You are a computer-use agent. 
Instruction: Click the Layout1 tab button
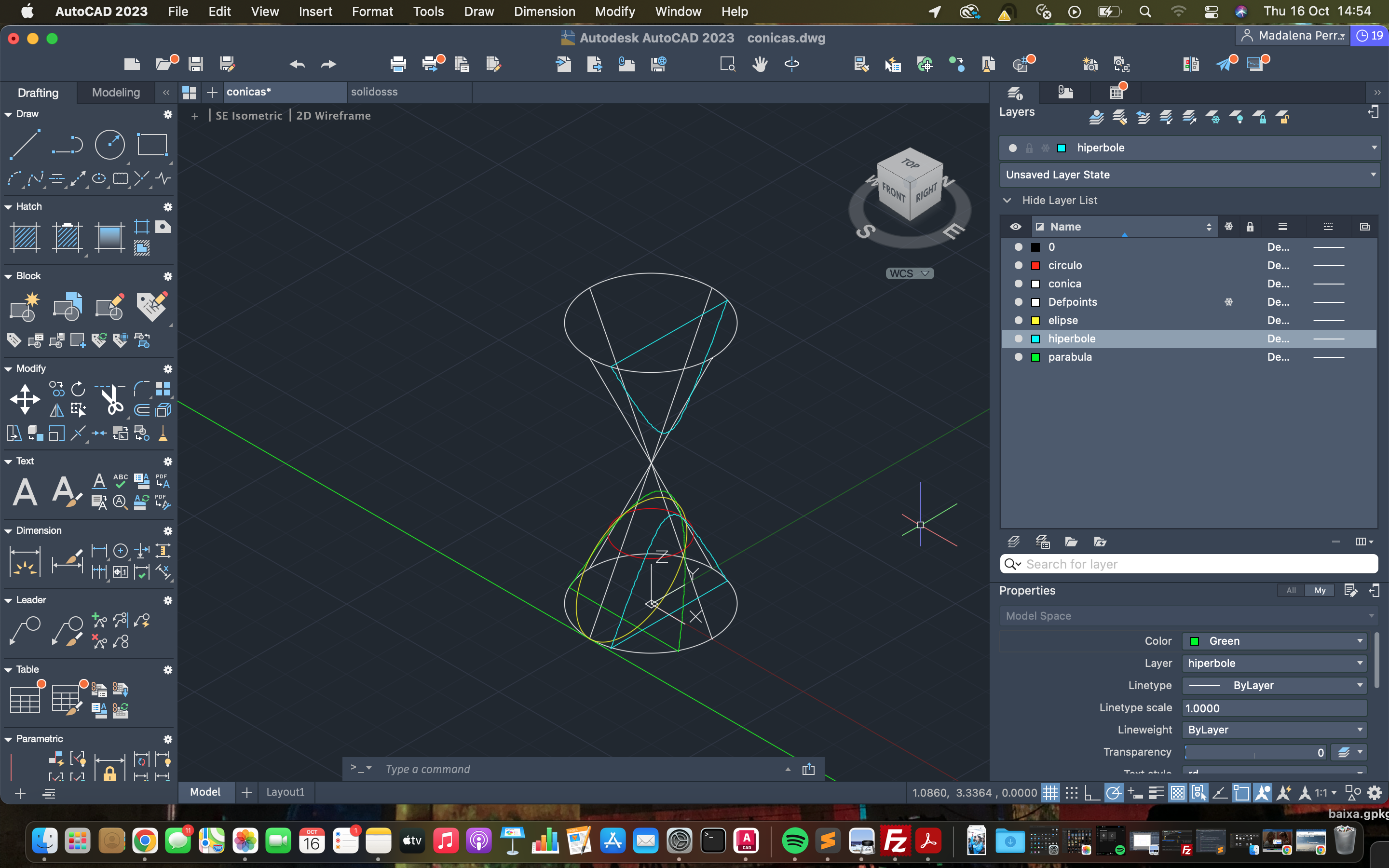coord(285,792)
